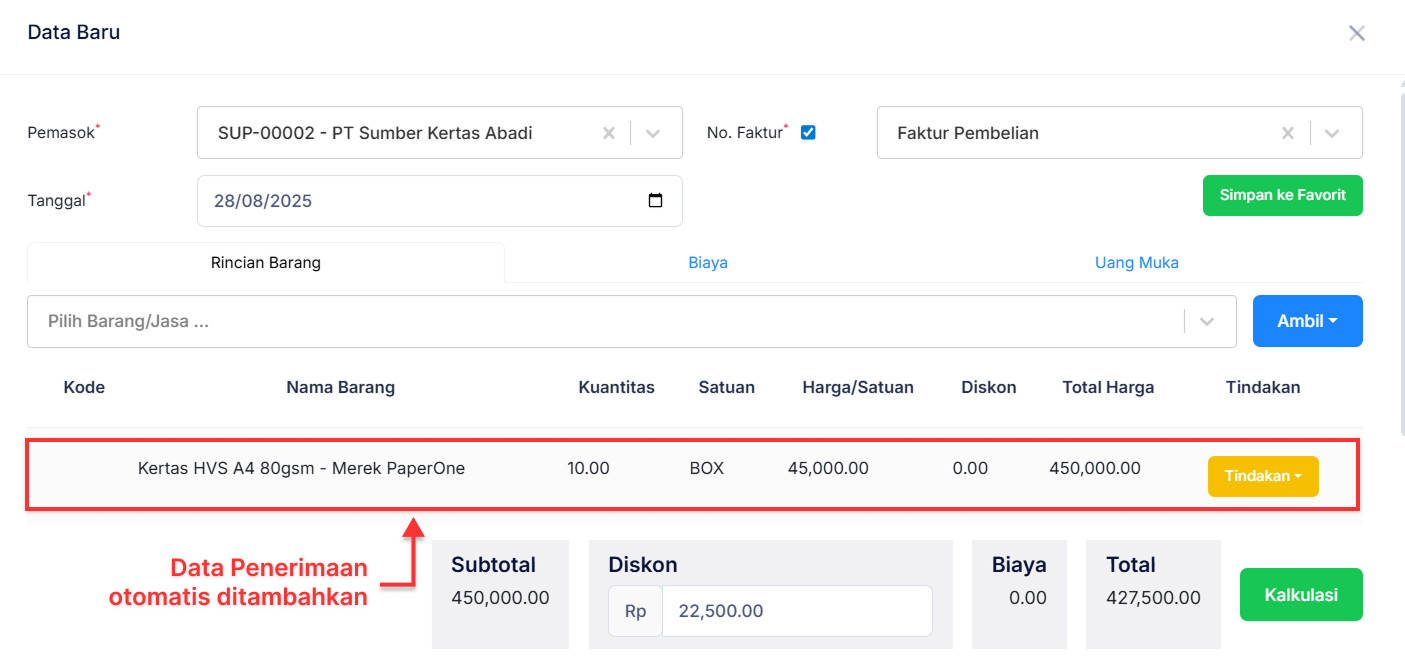Open the calendar icon in the Tanggal field
The height and width of the screenshot is (656, 1405).
[656, 200]
